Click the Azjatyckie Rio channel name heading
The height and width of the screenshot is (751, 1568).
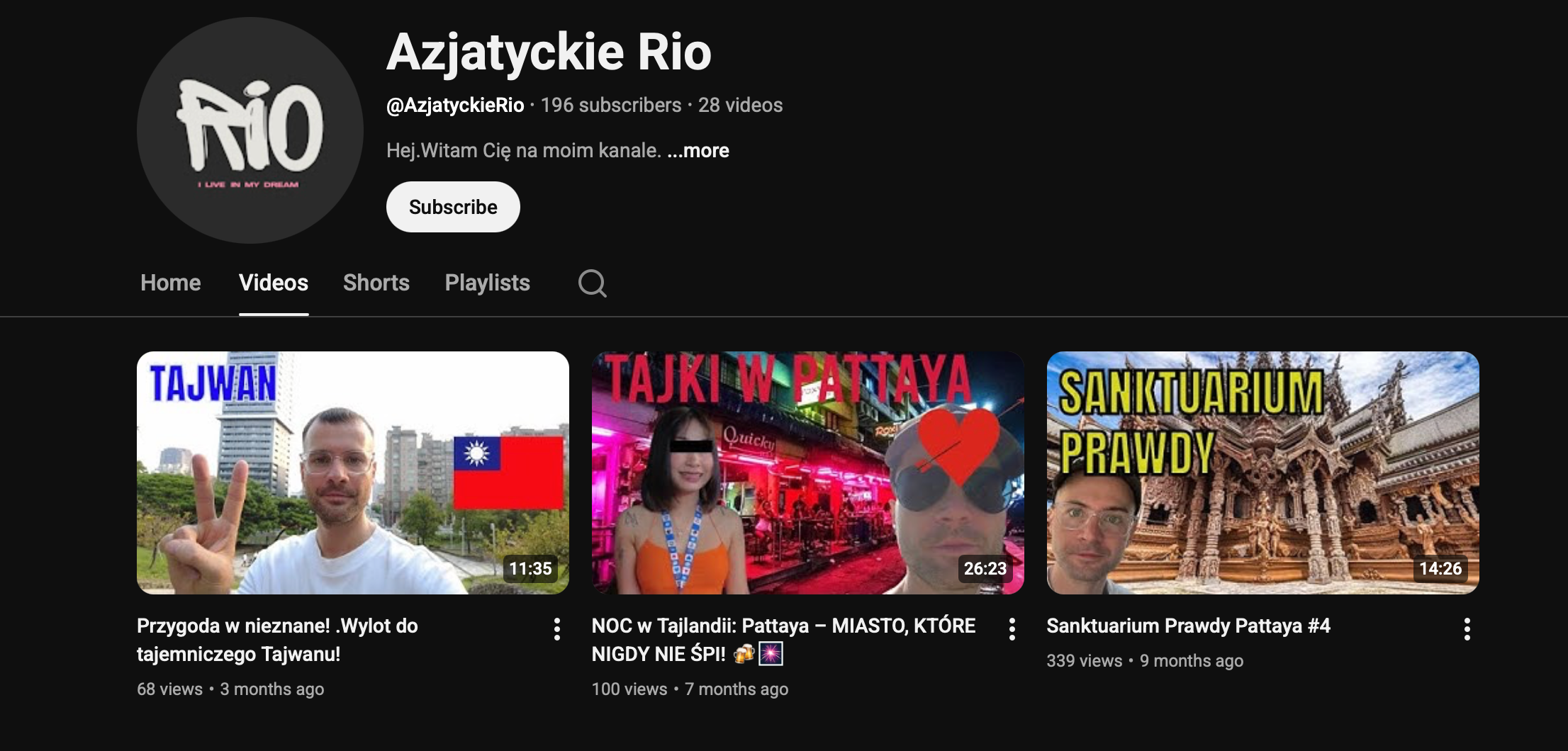549,52
